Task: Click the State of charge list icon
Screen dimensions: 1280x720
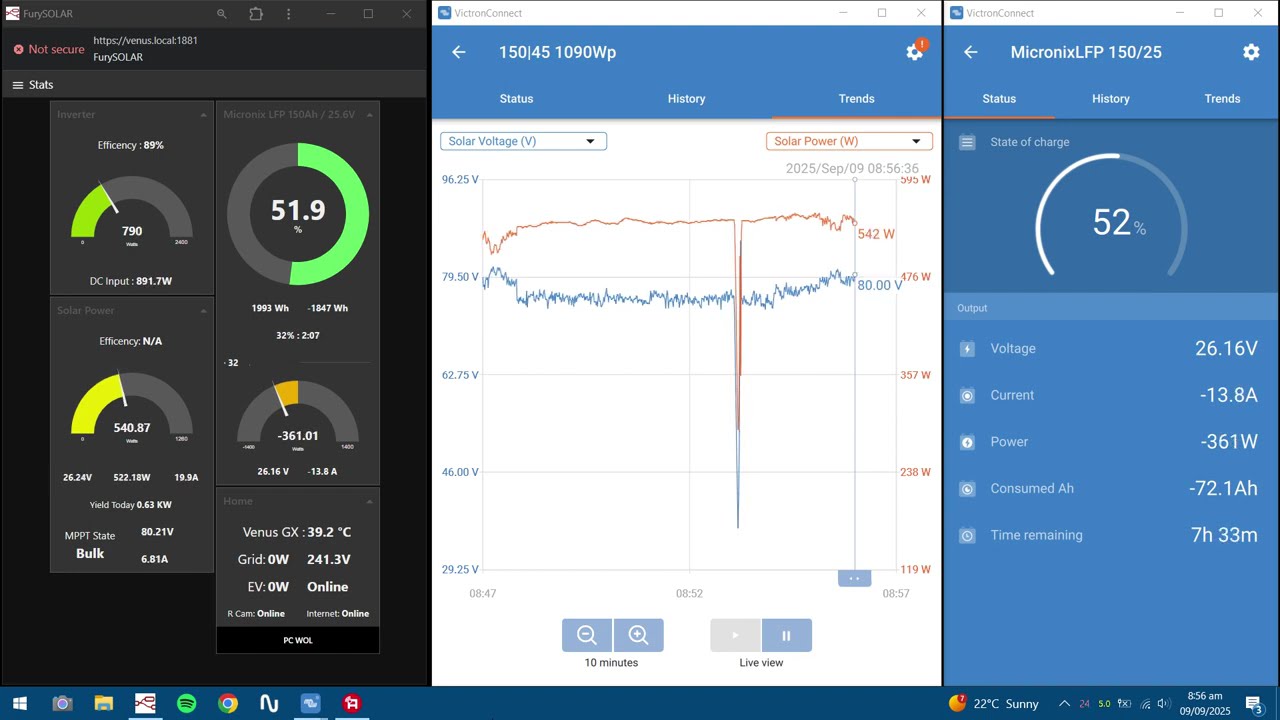Action: (967, 142)
